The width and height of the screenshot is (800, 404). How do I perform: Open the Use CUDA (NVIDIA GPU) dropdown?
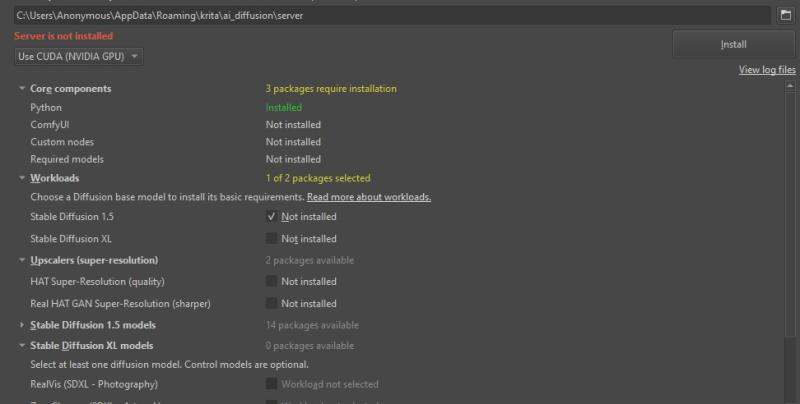pyautogui.click(x=79, y=56)
